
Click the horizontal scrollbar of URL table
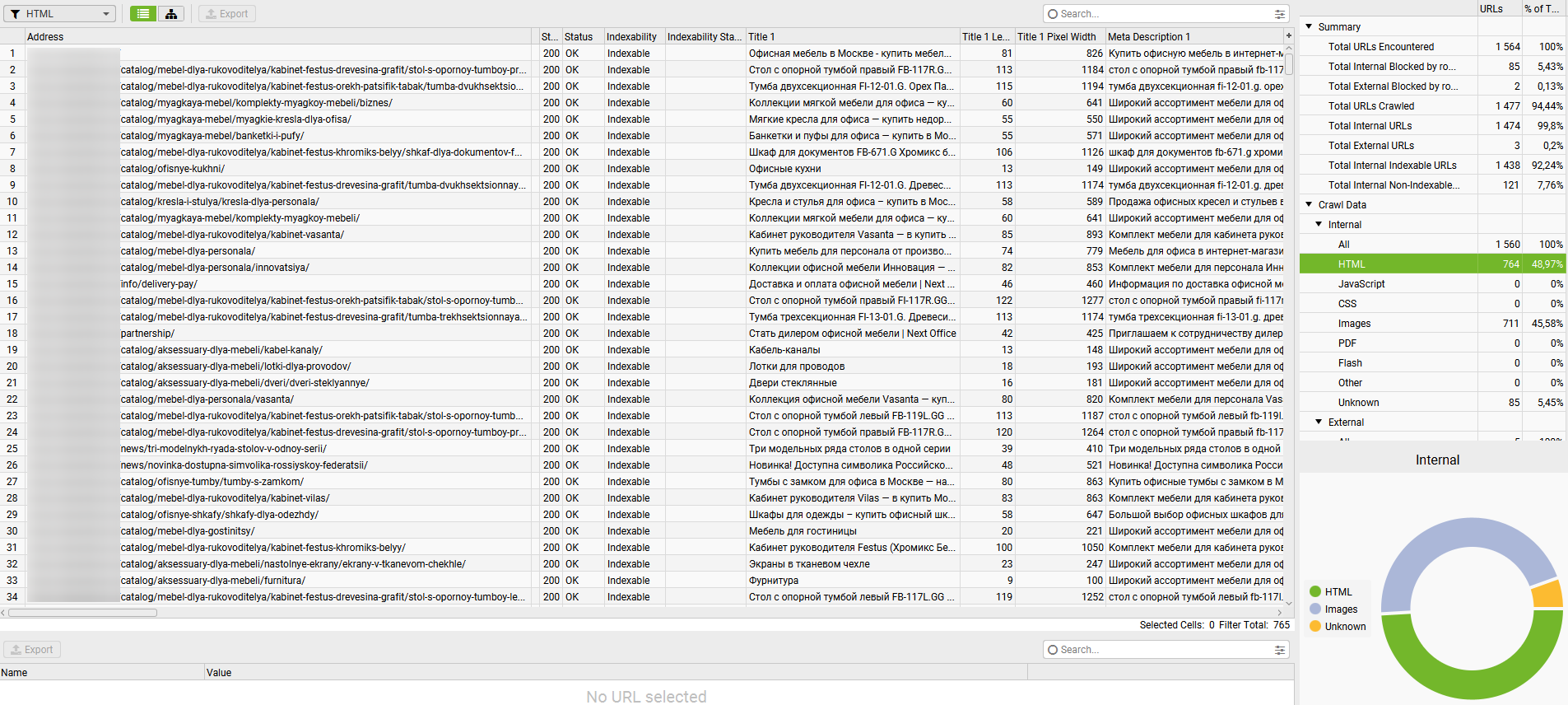[82, 613]
